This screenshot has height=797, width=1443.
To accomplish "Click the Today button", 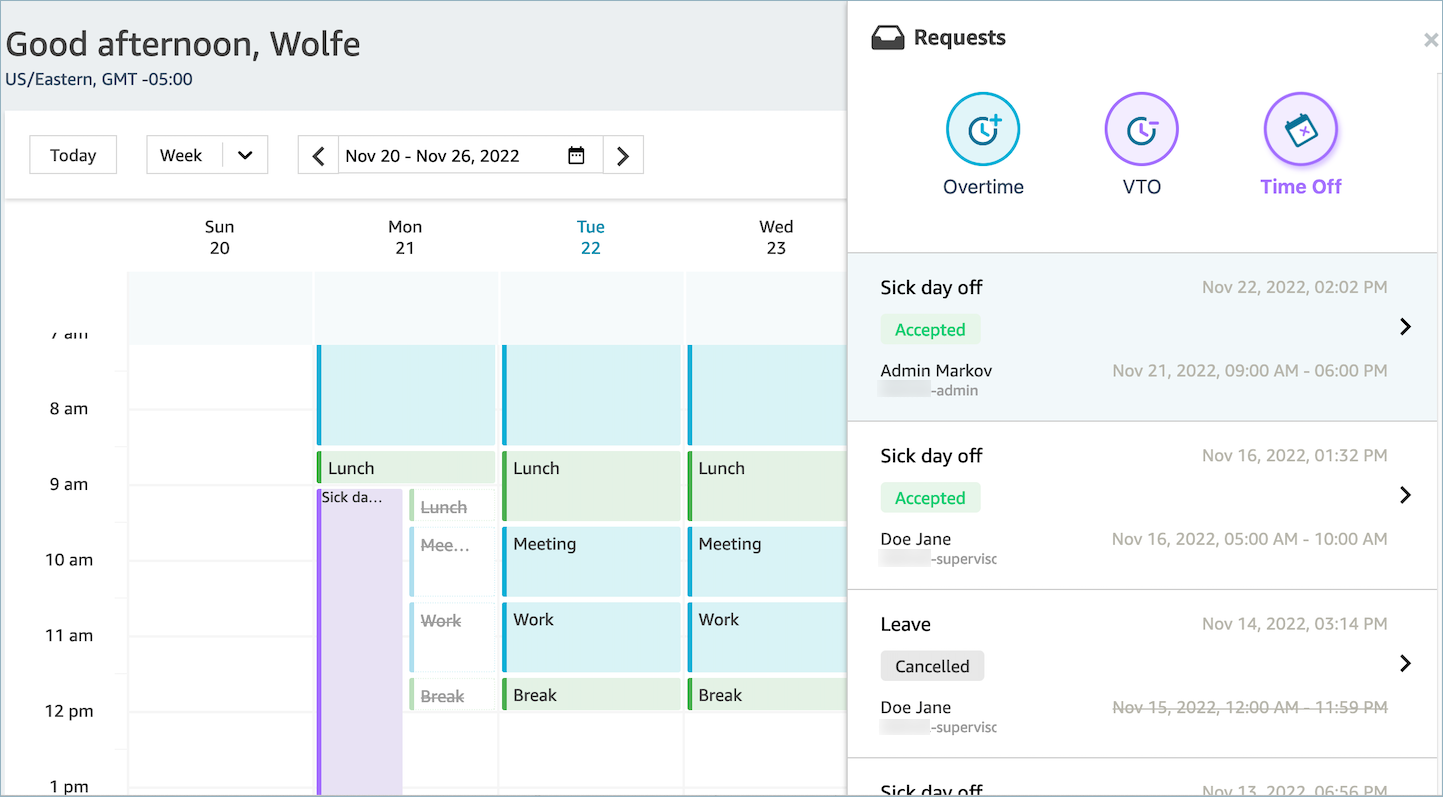I will tap(72, 155).
